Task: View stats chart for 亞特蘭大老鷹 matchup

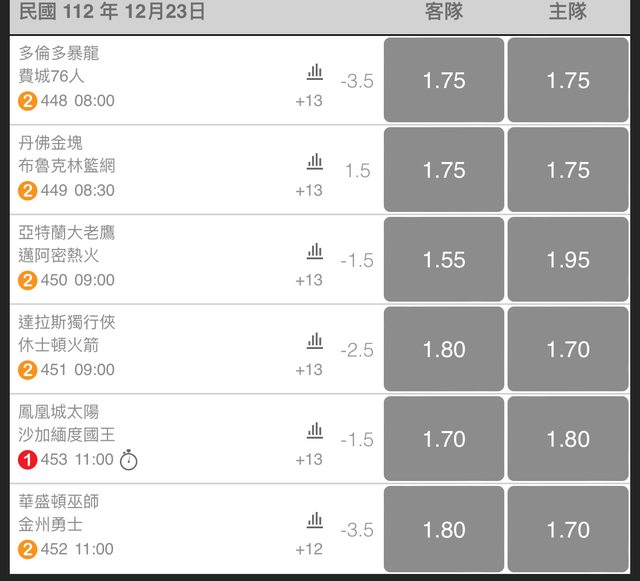Action: coord(315,251)
